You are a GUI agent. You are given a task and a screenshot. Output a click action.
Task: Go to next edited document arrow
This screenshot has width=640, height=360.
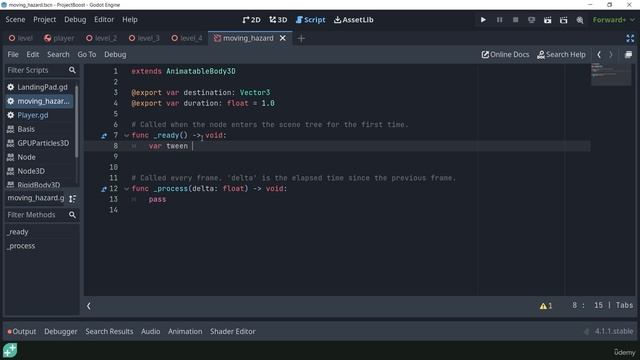(611, 55)
